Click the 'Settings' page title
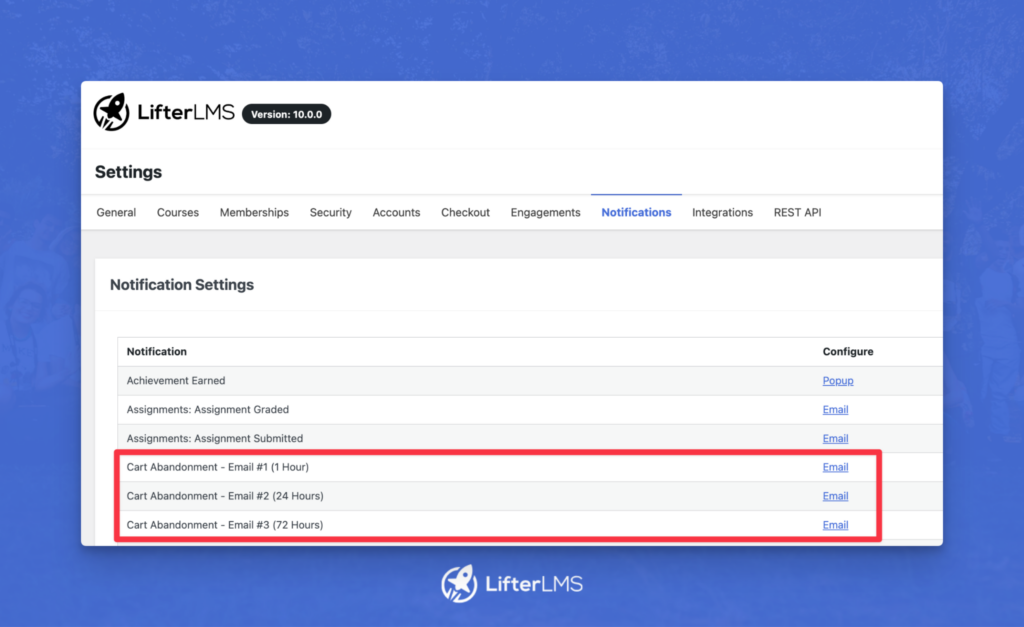Screen dimensions: 1024x627 coord(128,172)
